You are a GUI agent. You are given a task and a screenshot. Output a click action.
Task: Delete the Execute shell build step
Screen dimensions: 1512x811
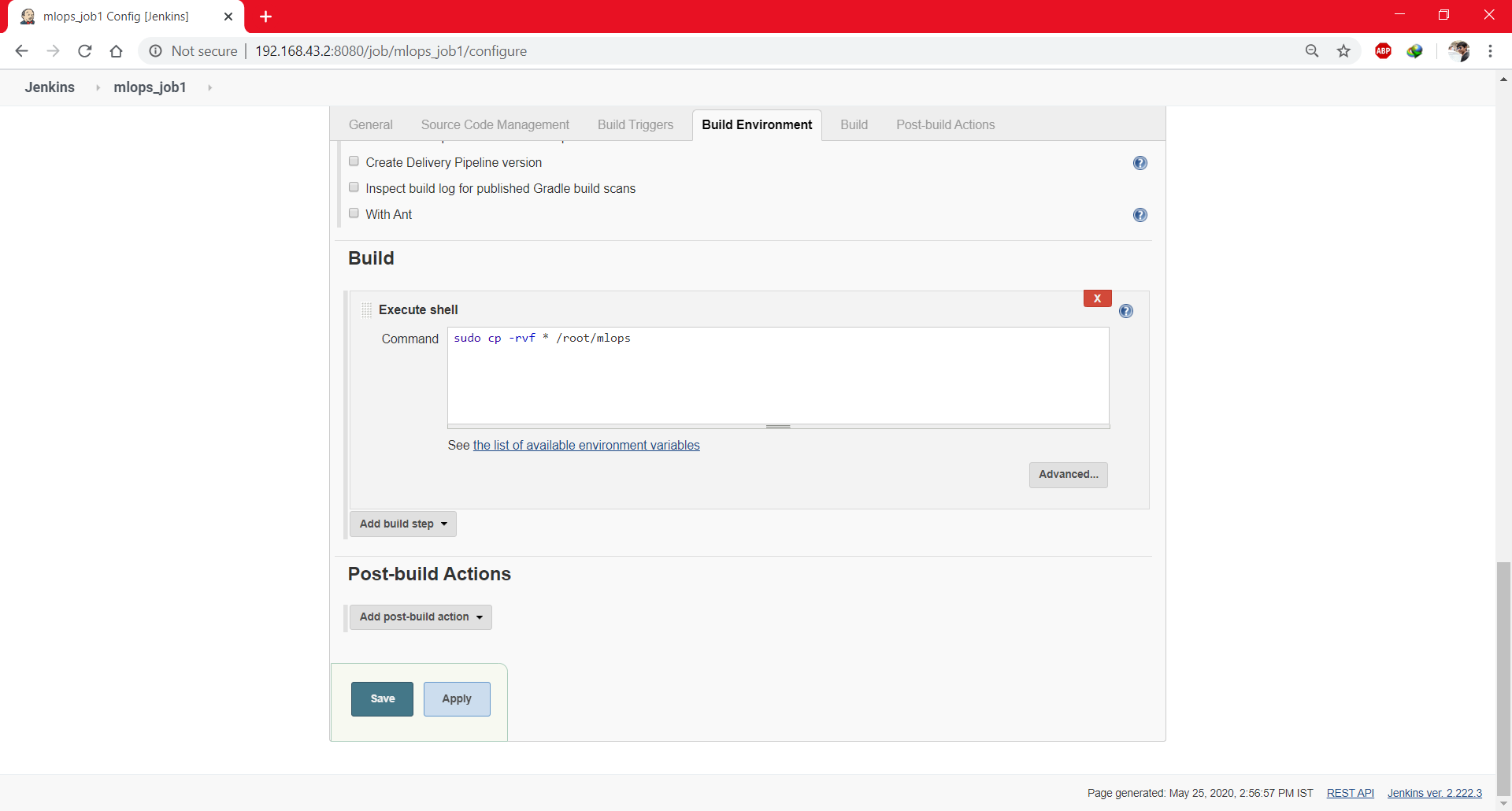pos(1096,298)
